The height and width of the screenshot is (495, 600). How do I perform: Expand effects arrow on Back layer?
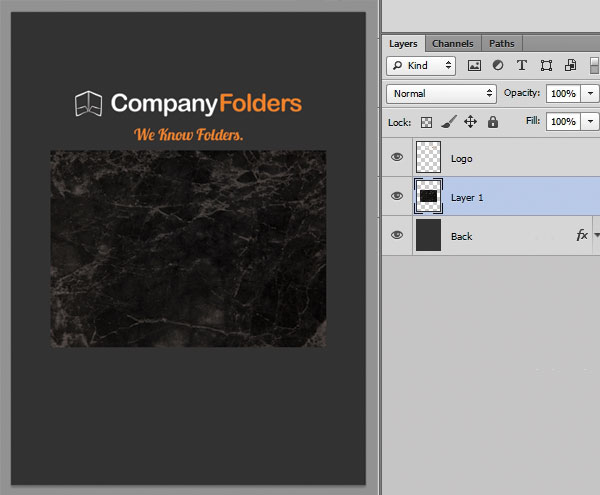pos(597,235)
